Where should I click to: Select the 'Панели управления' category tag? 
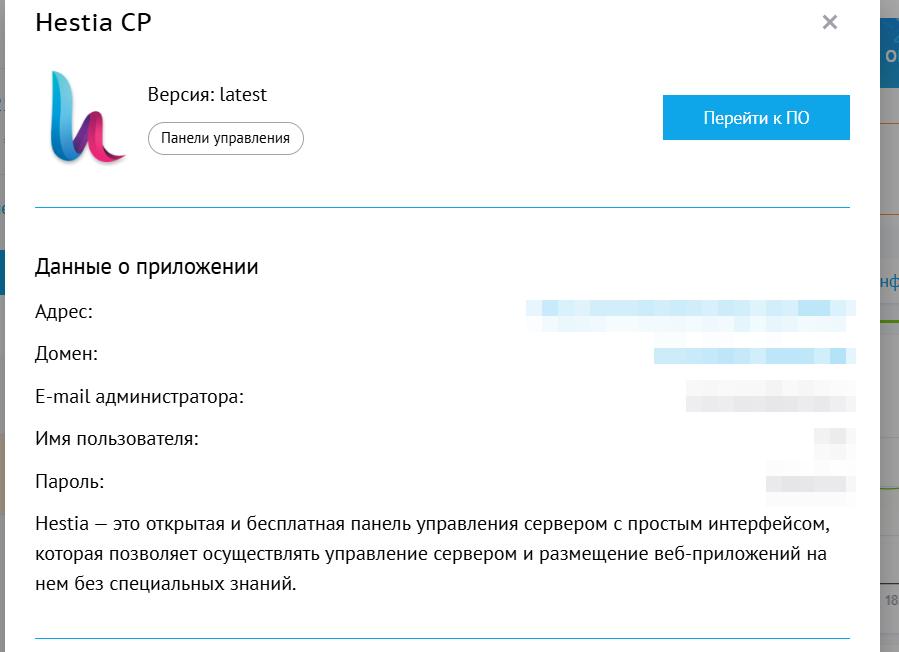[225, 138]
